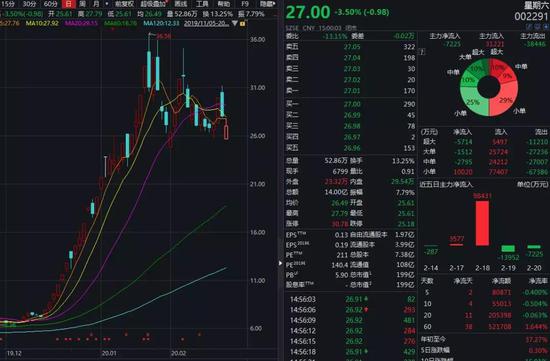Click last small icon under code 002291
The height and width of the screenshot is (361, 550).
[x=546, y=26]
